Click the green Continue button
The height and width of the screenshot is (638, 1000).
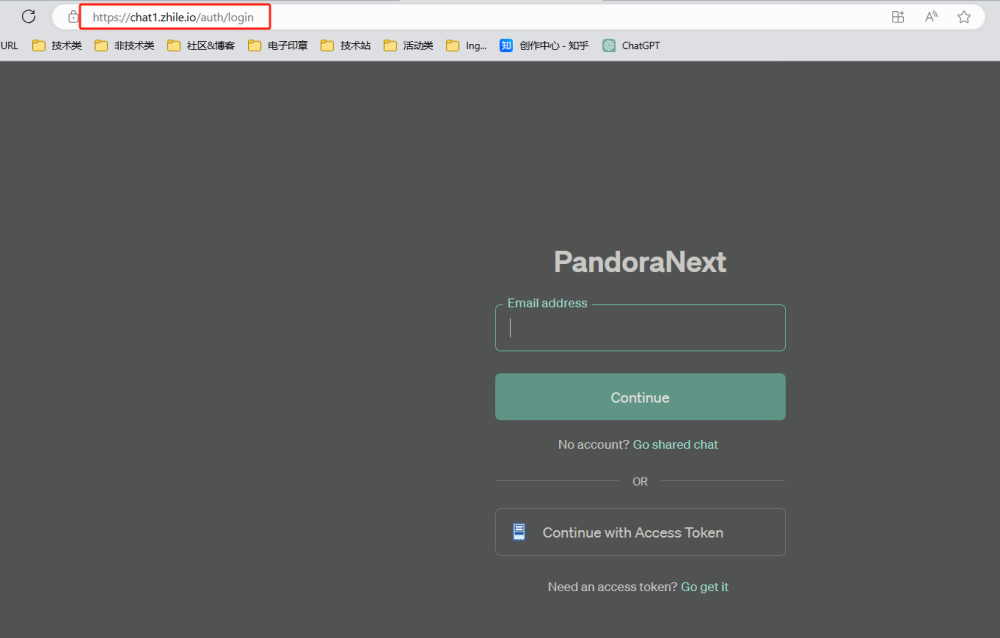[640, 397]
